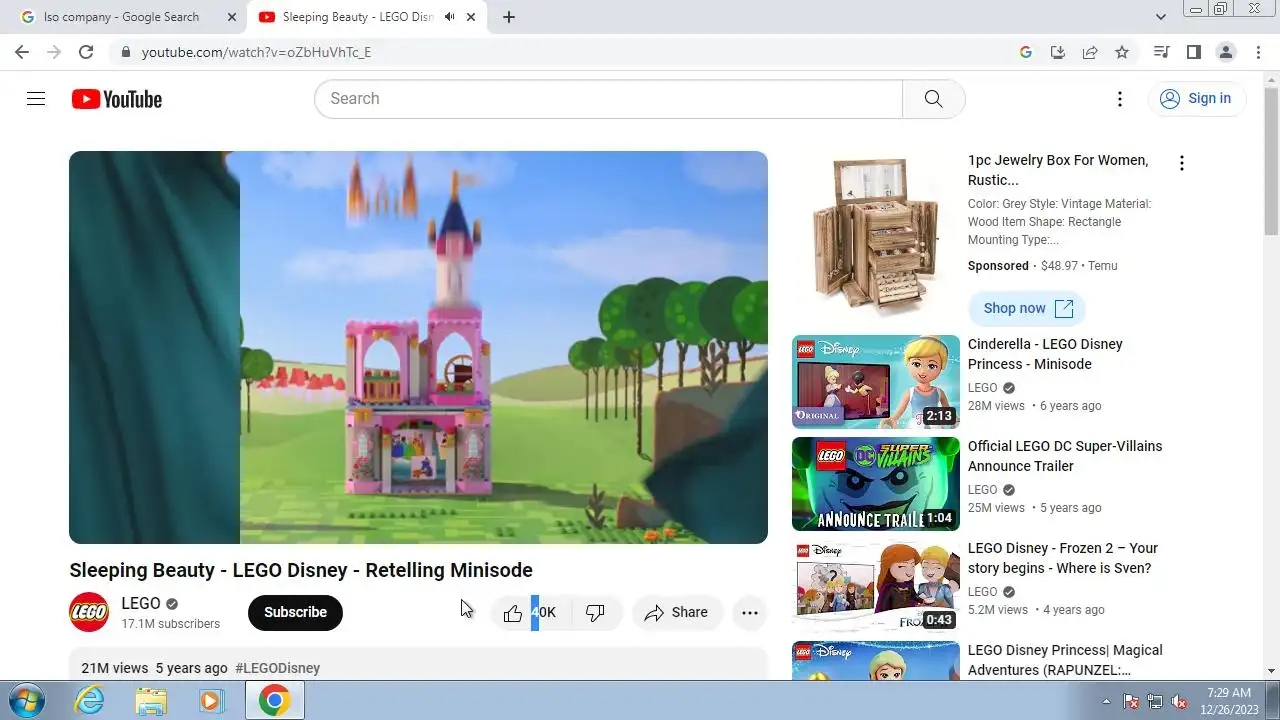Image resolution: width=1280 pixels, height=720 pixels.
Task: Click the 17.1M subscribers text
Action: click(171, 624)
